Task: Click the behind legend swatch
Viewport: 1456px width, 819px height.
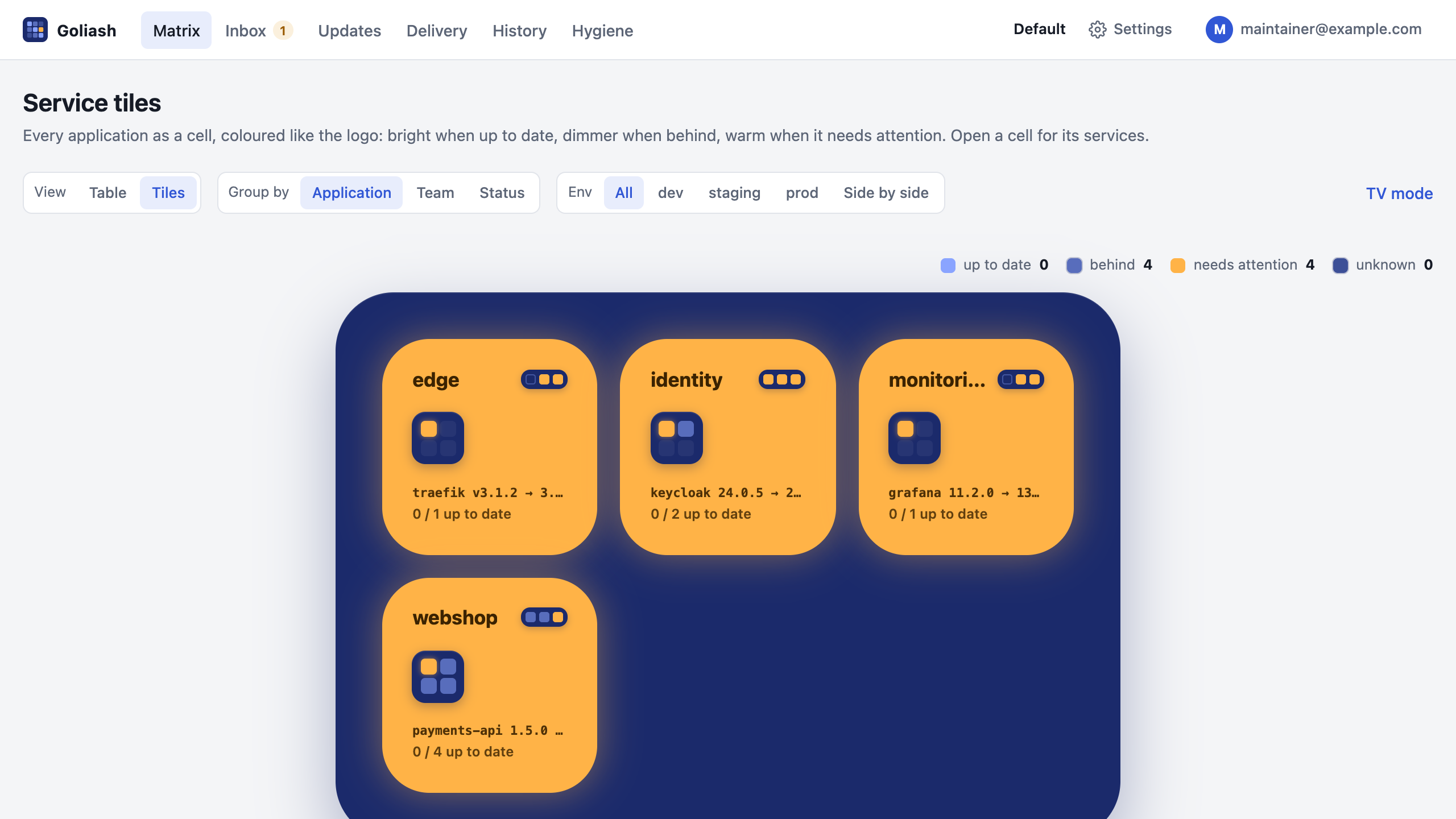Action: click(1074, 266)
